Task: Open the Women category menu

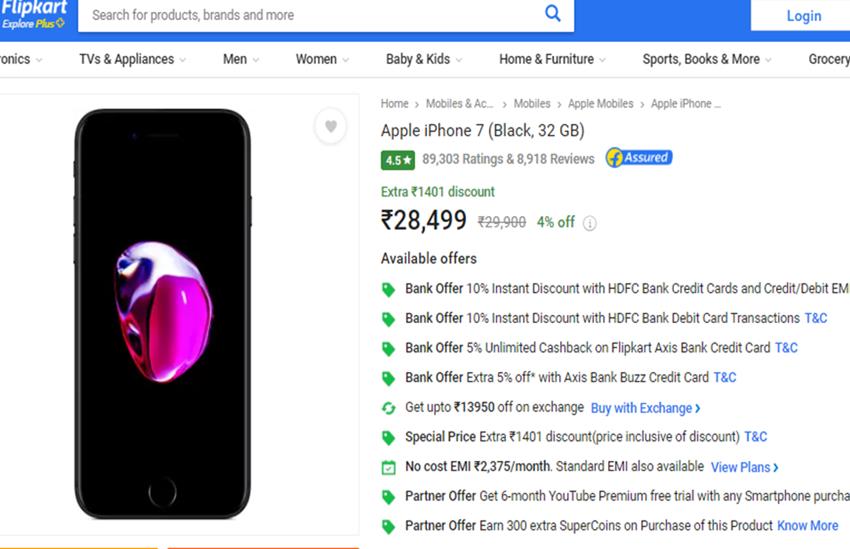Action: tap(322, 59)
